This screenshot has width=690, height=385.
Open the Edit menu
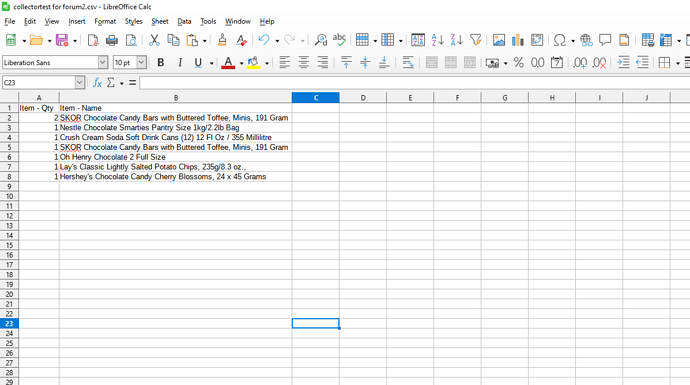tap(30, 21)
